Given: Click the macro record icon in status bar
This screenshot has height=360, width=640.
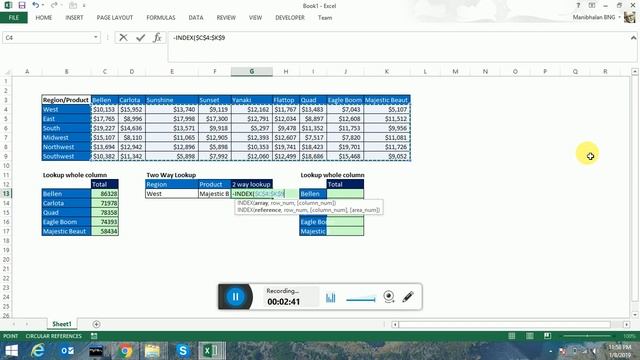Looking at the screenshot, I should click(x=94, y=336).
